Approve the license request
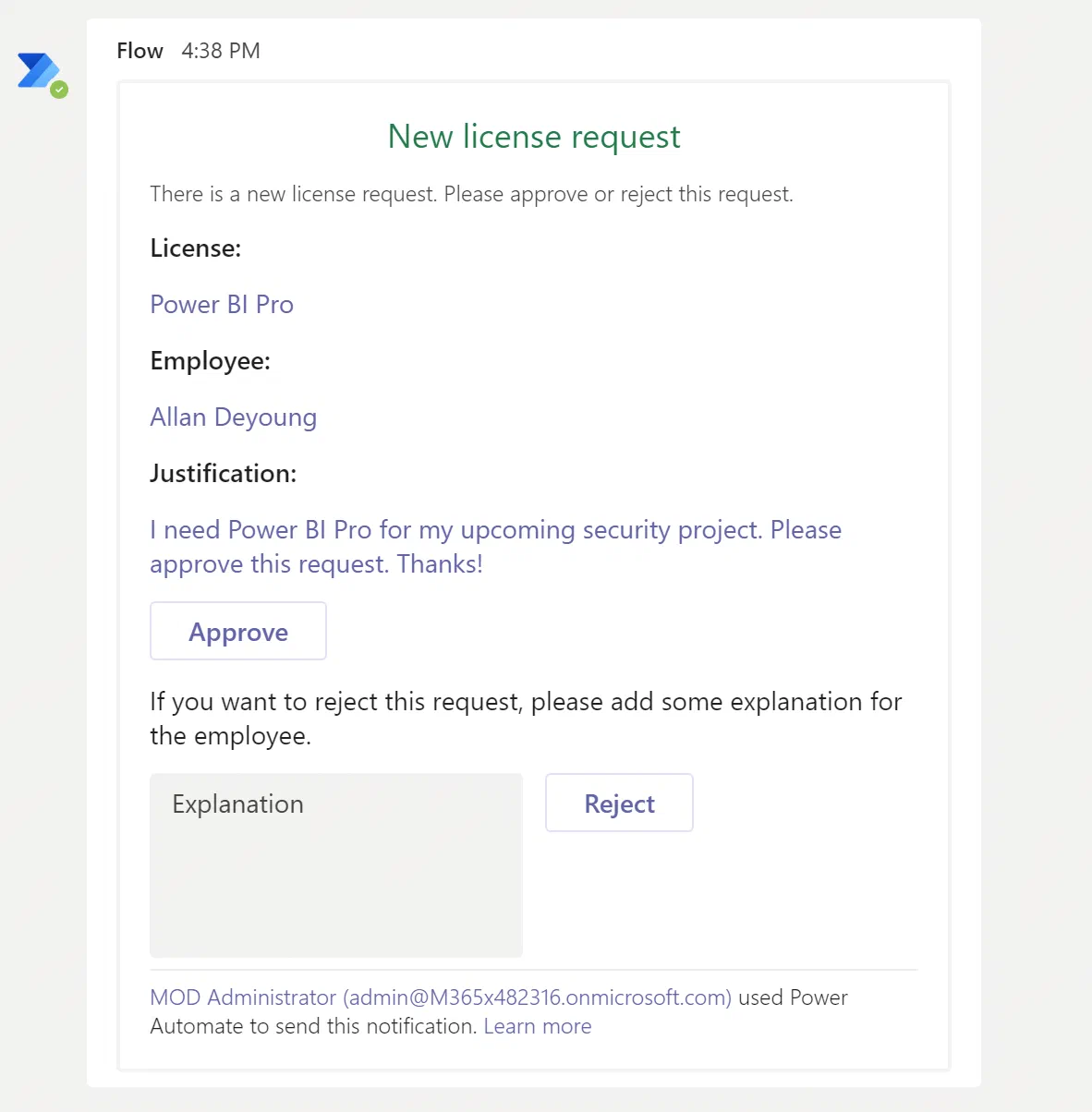Image resolution: width=1092 pixels, height=1112 pixels. coord(238,632)
